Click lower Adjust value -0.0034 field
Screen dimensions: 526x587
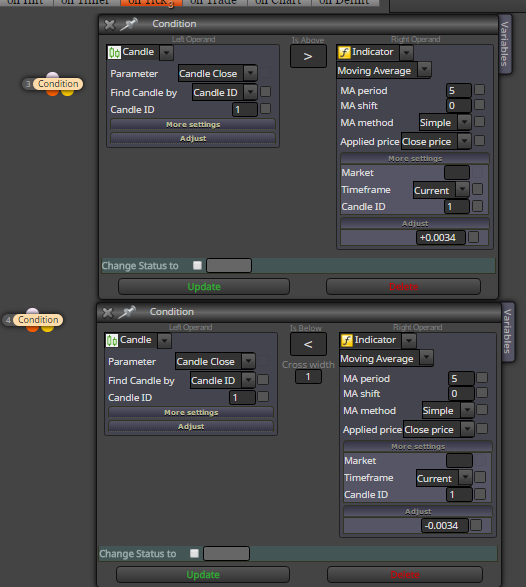click(x=445, y=525)
